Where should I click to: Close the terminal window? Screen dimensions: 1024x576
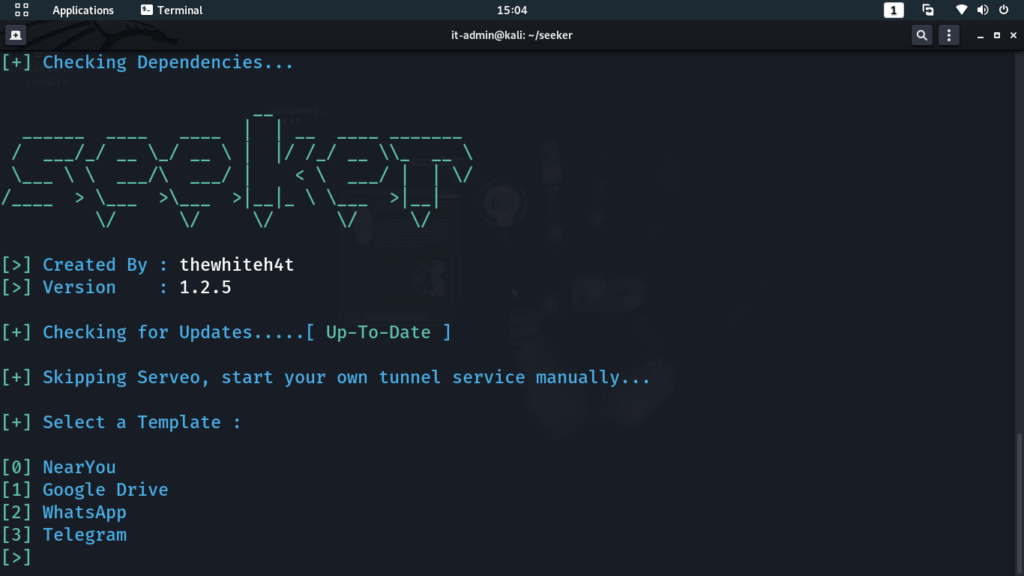(1014, 35)
